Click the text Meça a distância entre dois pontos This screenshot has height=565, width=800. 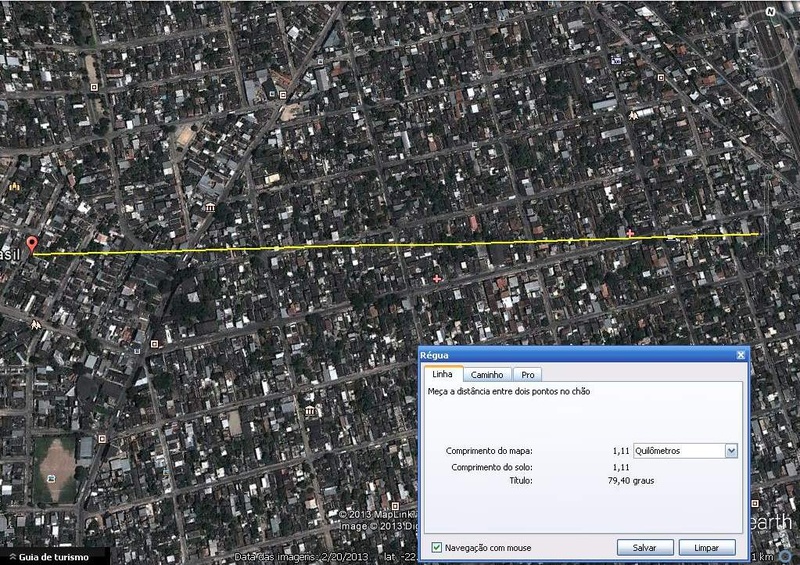pyautogui.click(x=509, y=391)
